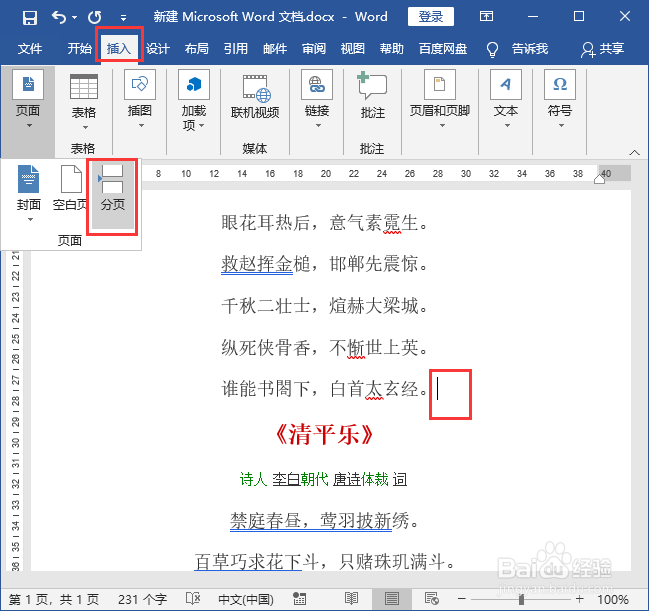
Task: Switch to Read Mode view icon
Action: (x=351, y=598)
